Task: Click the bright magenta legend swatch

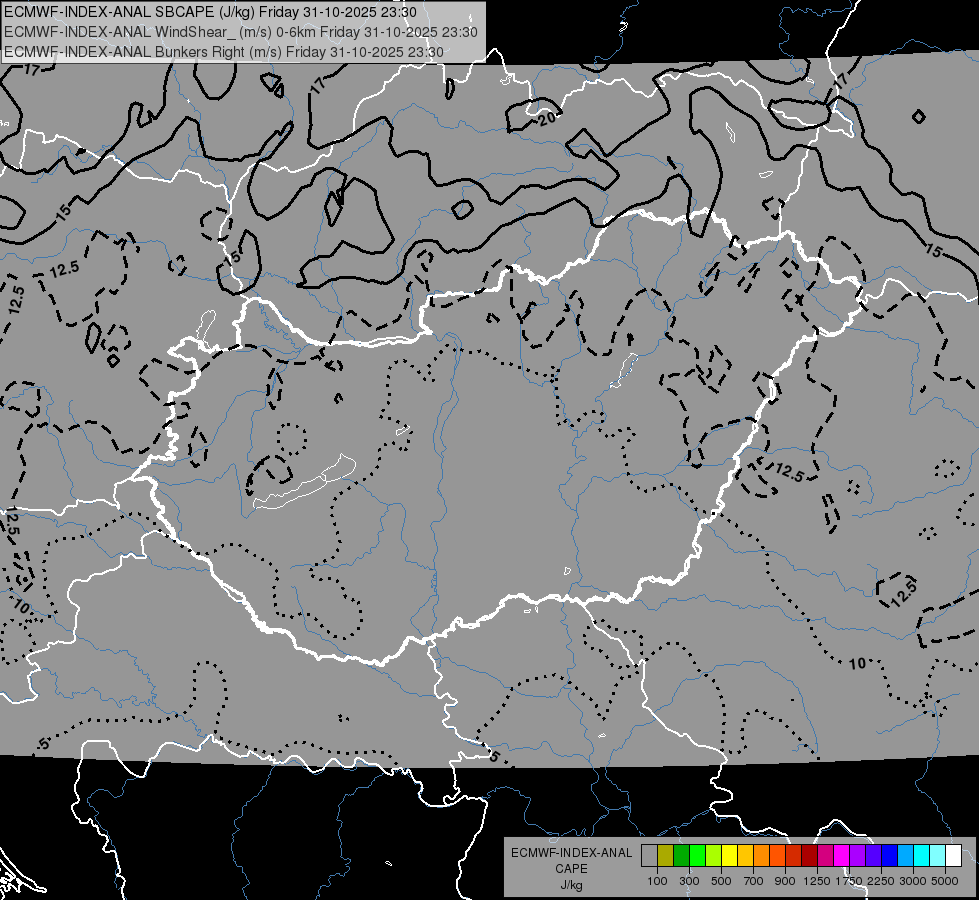Action: (841, 855)
